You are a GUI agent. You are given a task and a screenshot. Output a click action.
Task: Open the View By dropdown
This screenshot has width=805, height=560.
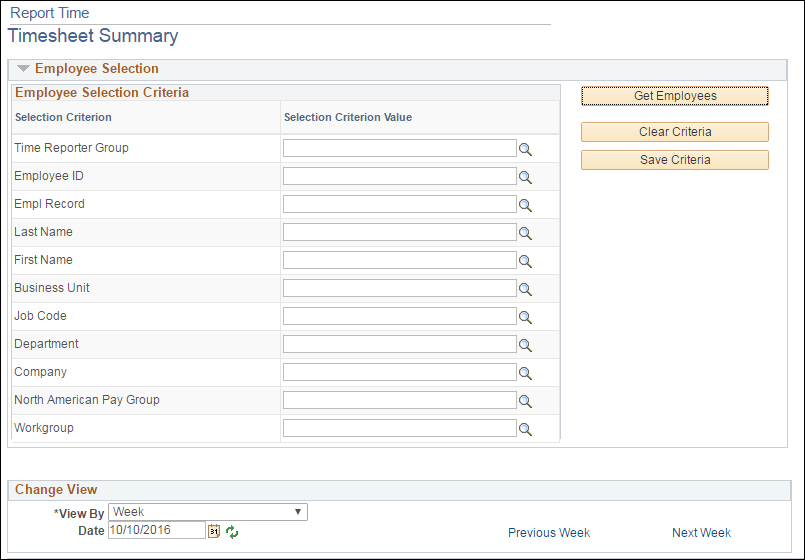point(208,512)
